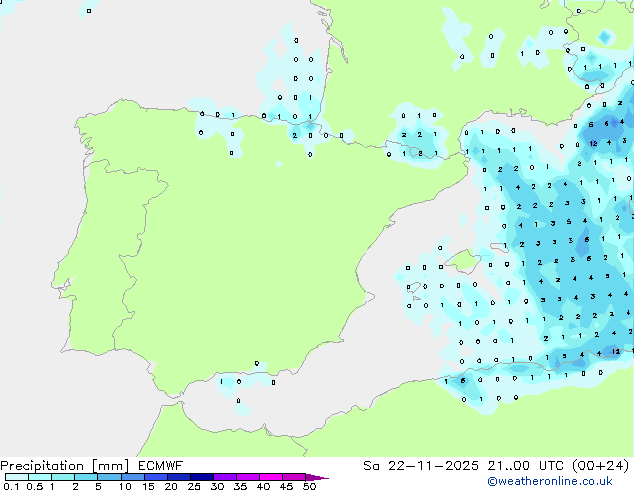Click the legend label "10"
This screenshot has height=490, width=634.
(125, 486)
